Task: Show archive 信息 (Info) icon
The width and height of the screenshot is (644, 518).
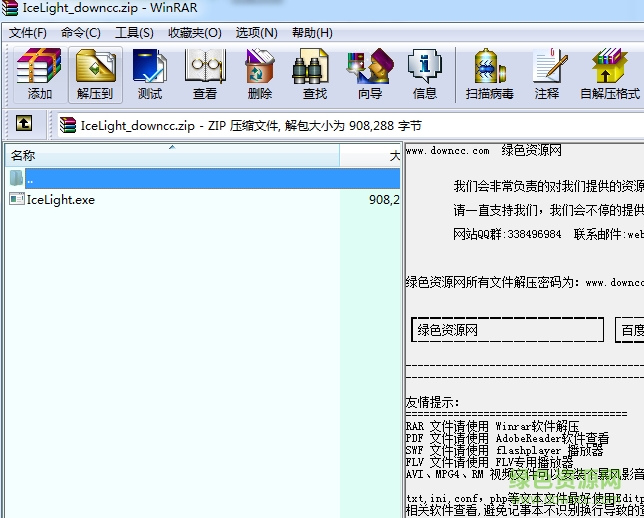Action: [424, 74]
